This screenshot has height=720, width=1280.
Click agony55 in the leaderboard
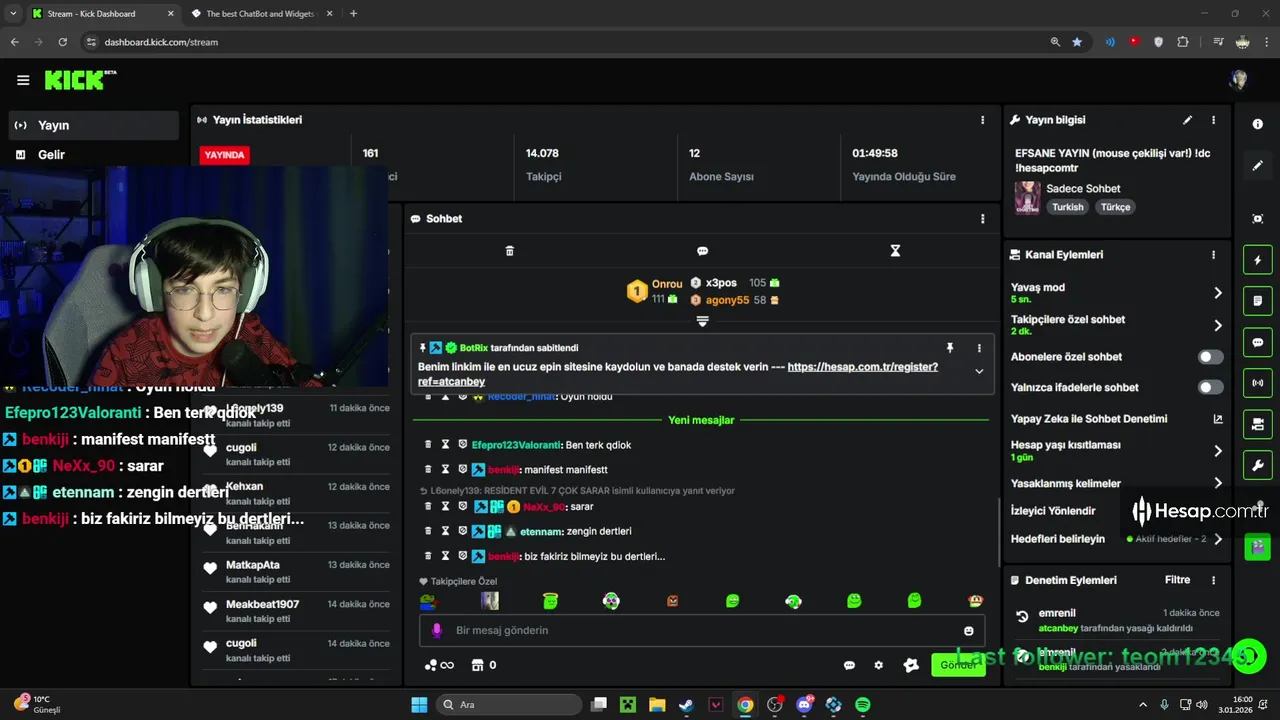pyautogui.click(x=727, y=300)
